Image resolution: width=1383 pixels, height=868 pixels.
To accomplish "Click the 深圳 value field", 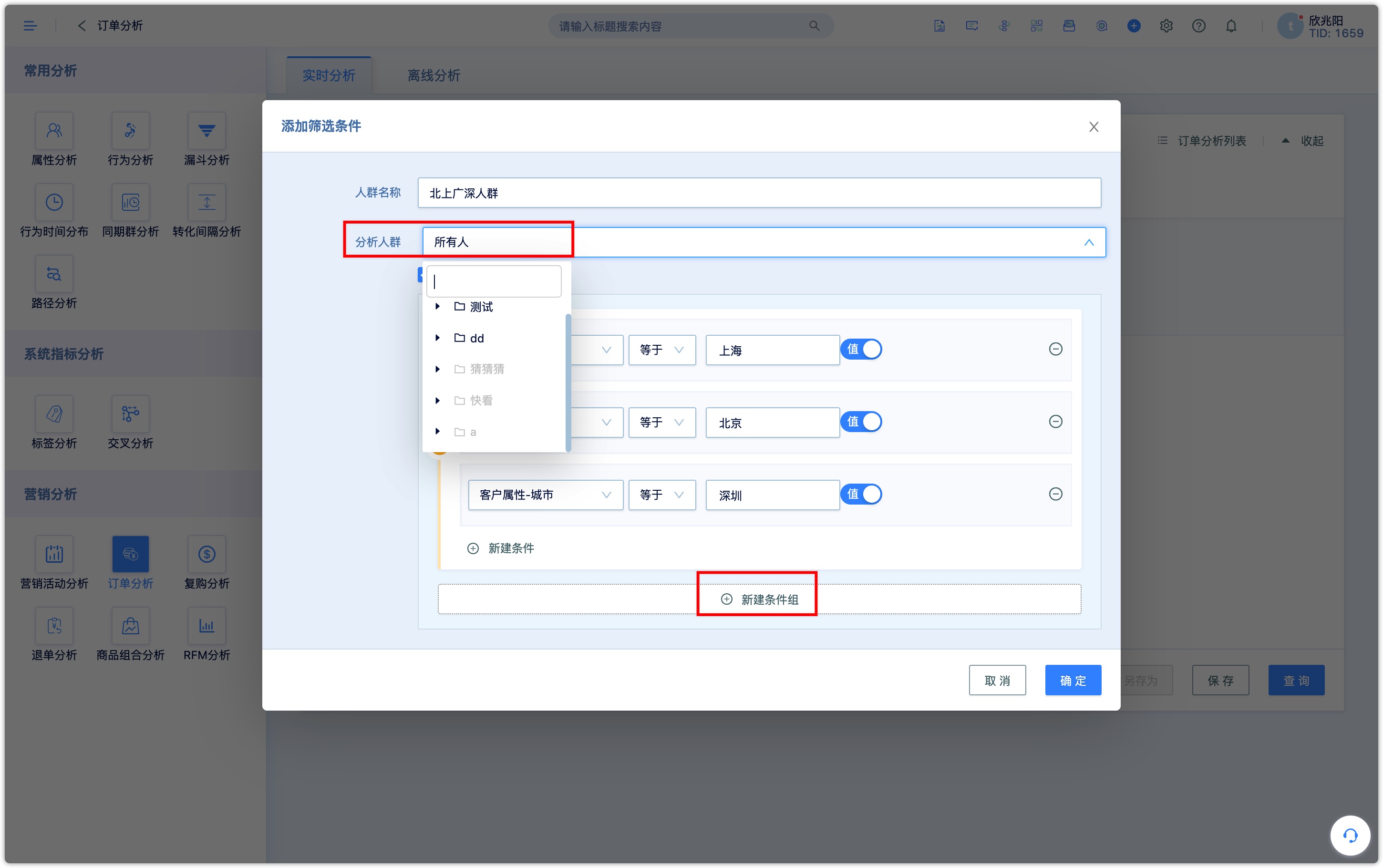I will 773,495.
